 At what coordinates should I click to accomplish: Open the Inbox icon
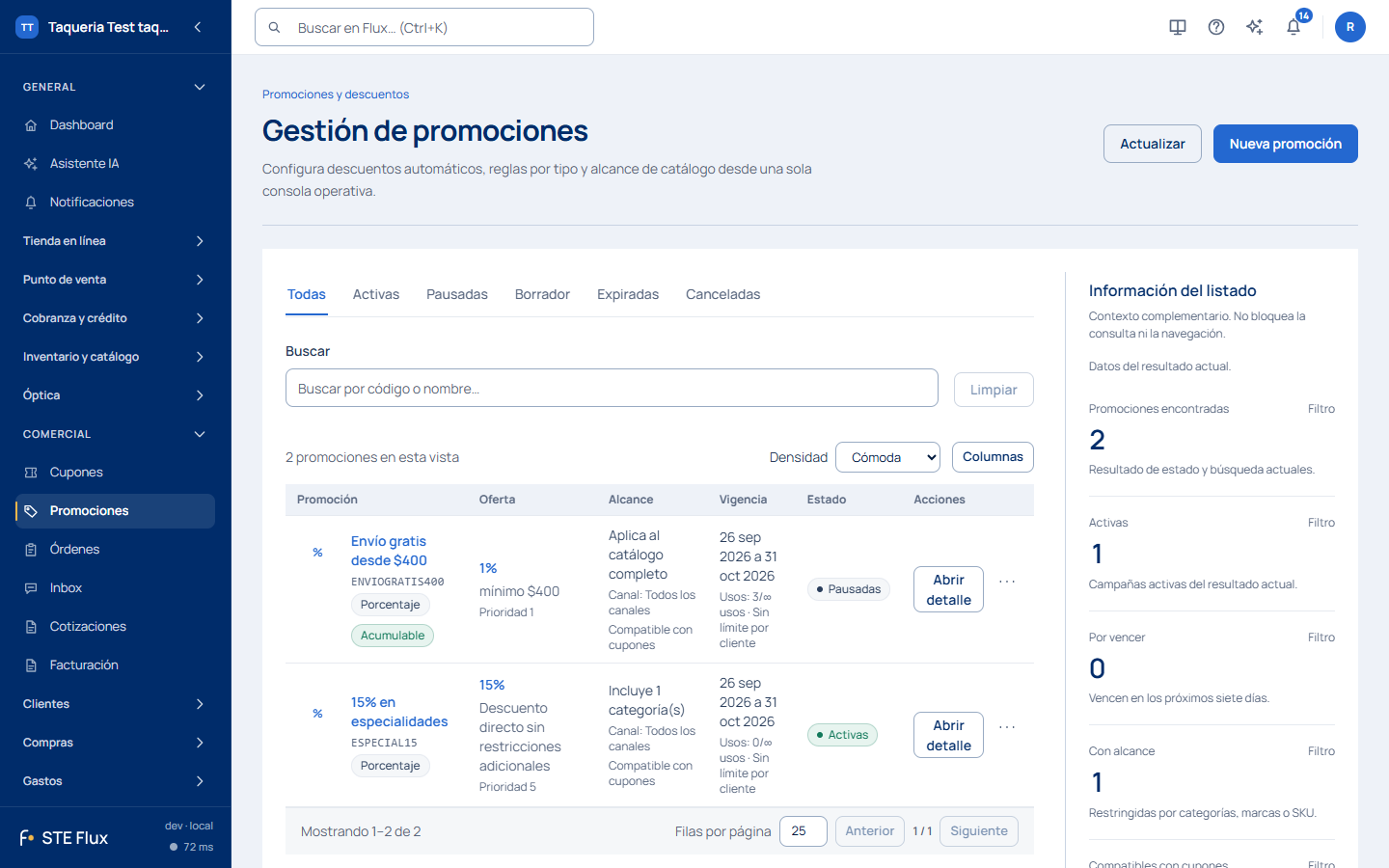31,588
